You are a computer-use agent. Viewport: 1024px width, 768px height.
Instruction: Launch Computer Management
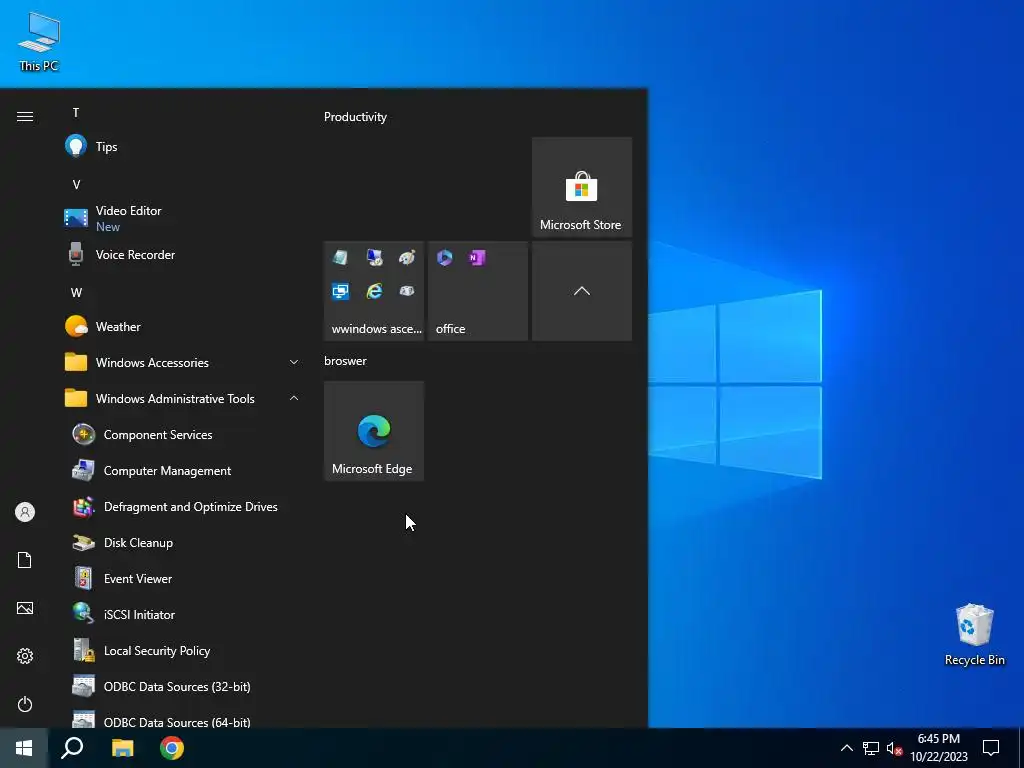pos(182,470)
